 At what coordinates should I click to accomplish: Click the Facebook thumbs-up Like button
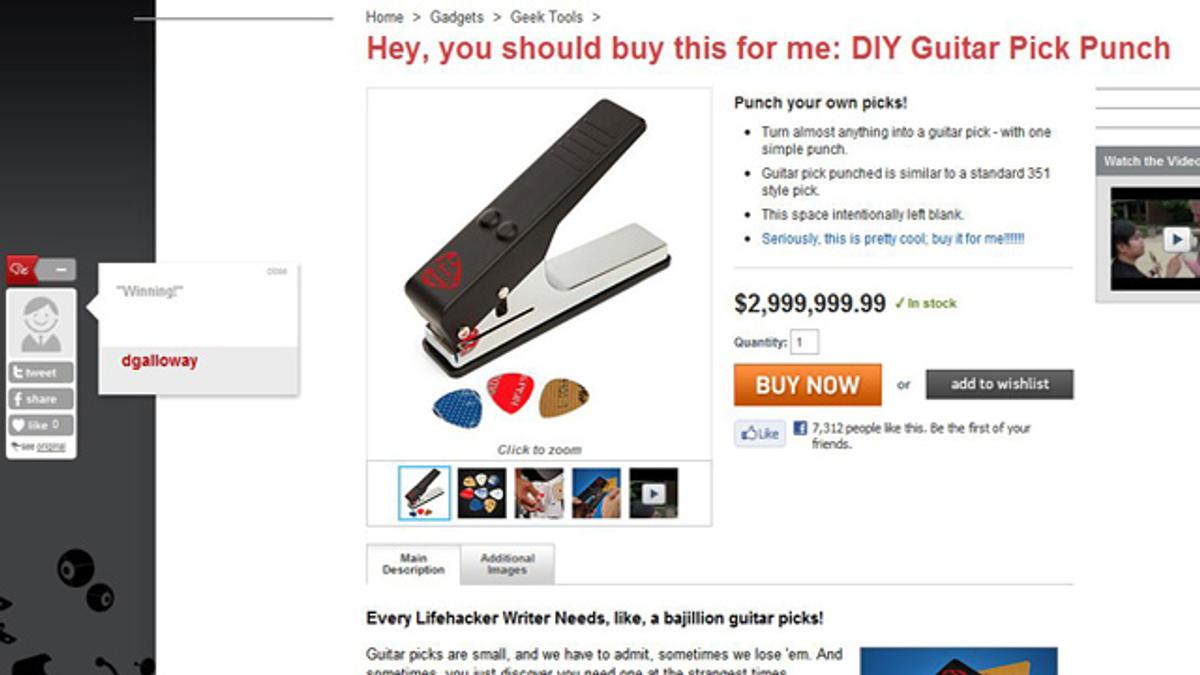[760, 434]
